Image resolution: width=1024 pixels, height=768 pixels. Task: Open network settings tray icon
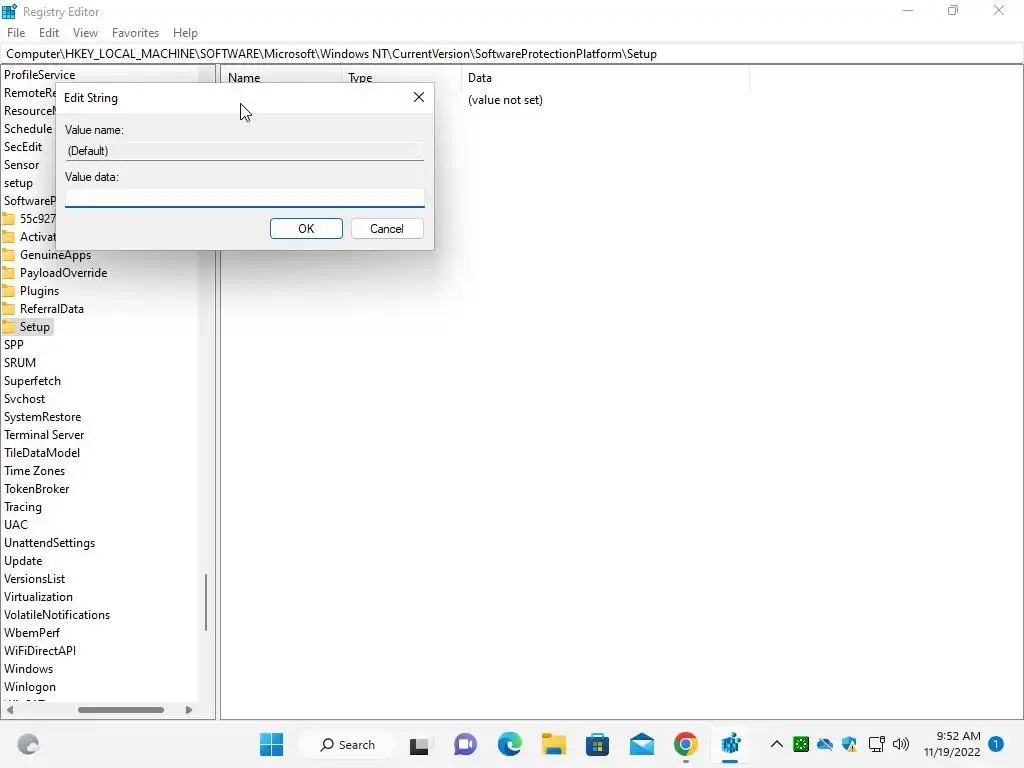click(876, 744)
